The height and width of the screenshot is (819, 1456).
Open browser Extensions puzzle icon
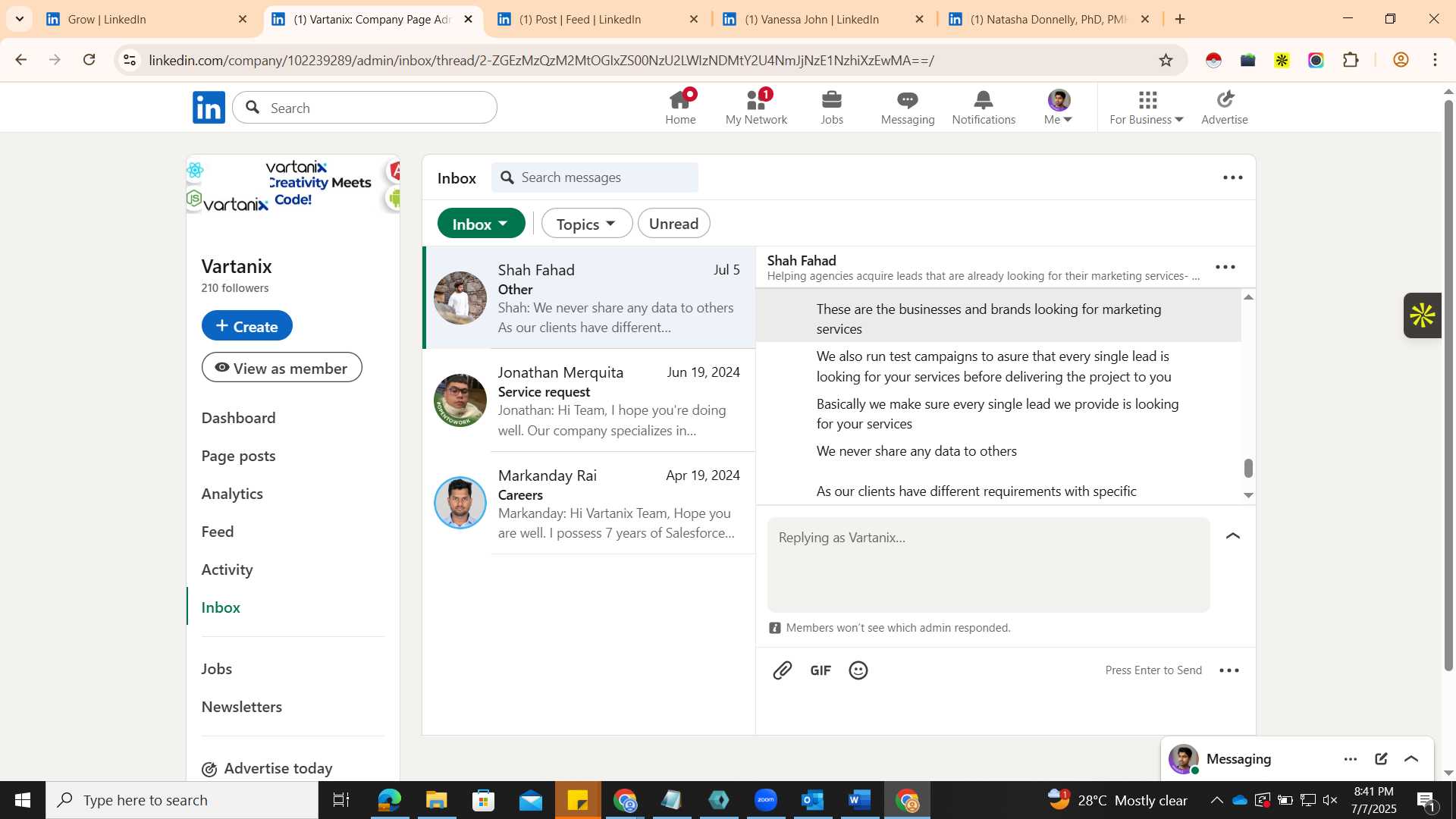point(1351,60)
